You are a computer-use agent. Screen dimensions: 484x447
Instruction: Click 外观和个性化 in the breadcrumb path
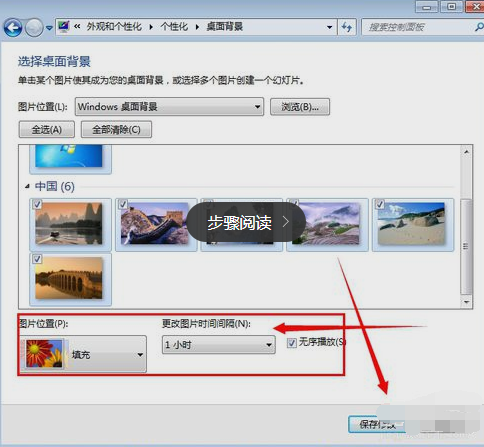pyautogui.click(x=114, y=27)
